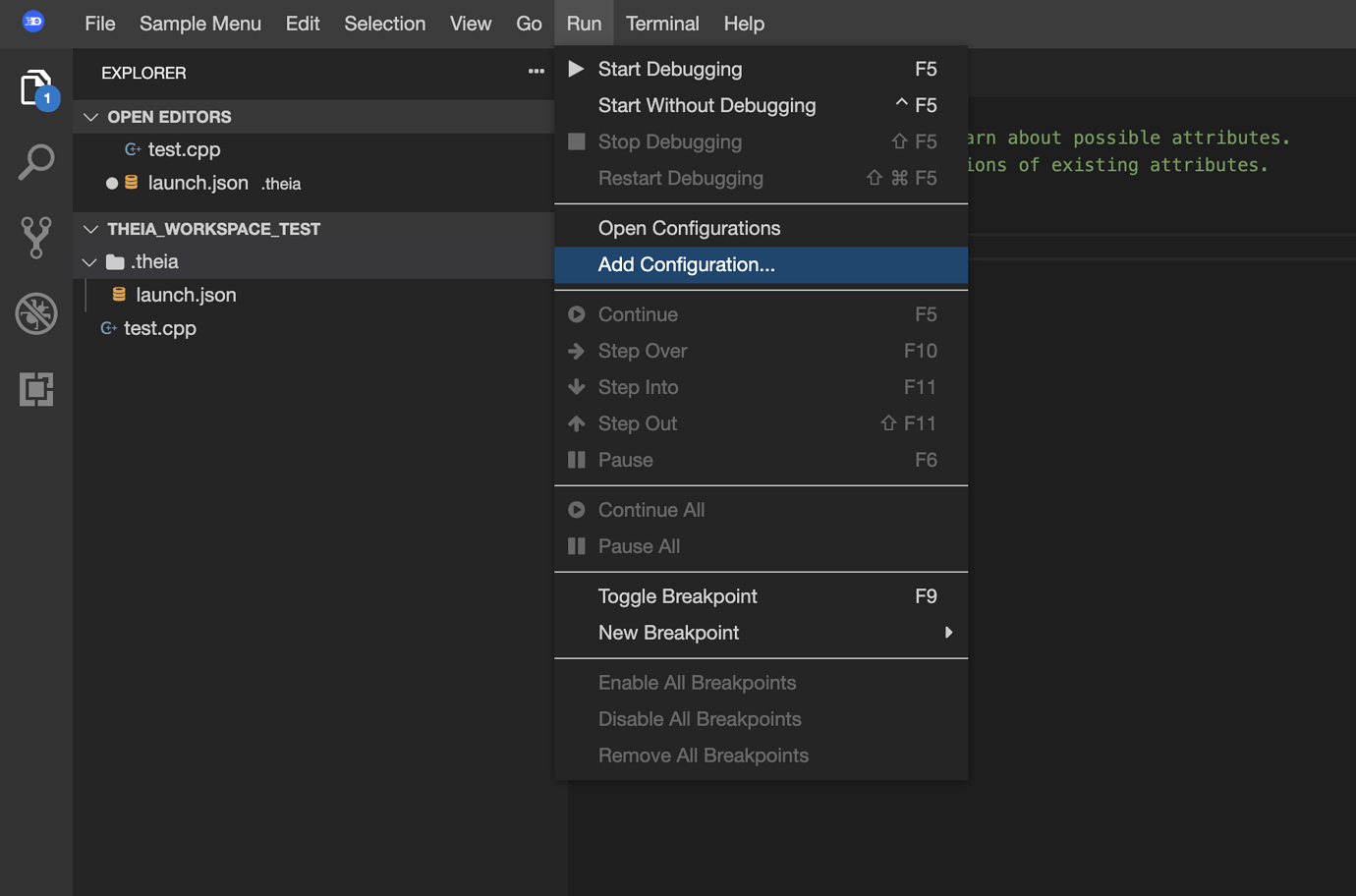Select test.cpp in the file tree

coord(158,328)
